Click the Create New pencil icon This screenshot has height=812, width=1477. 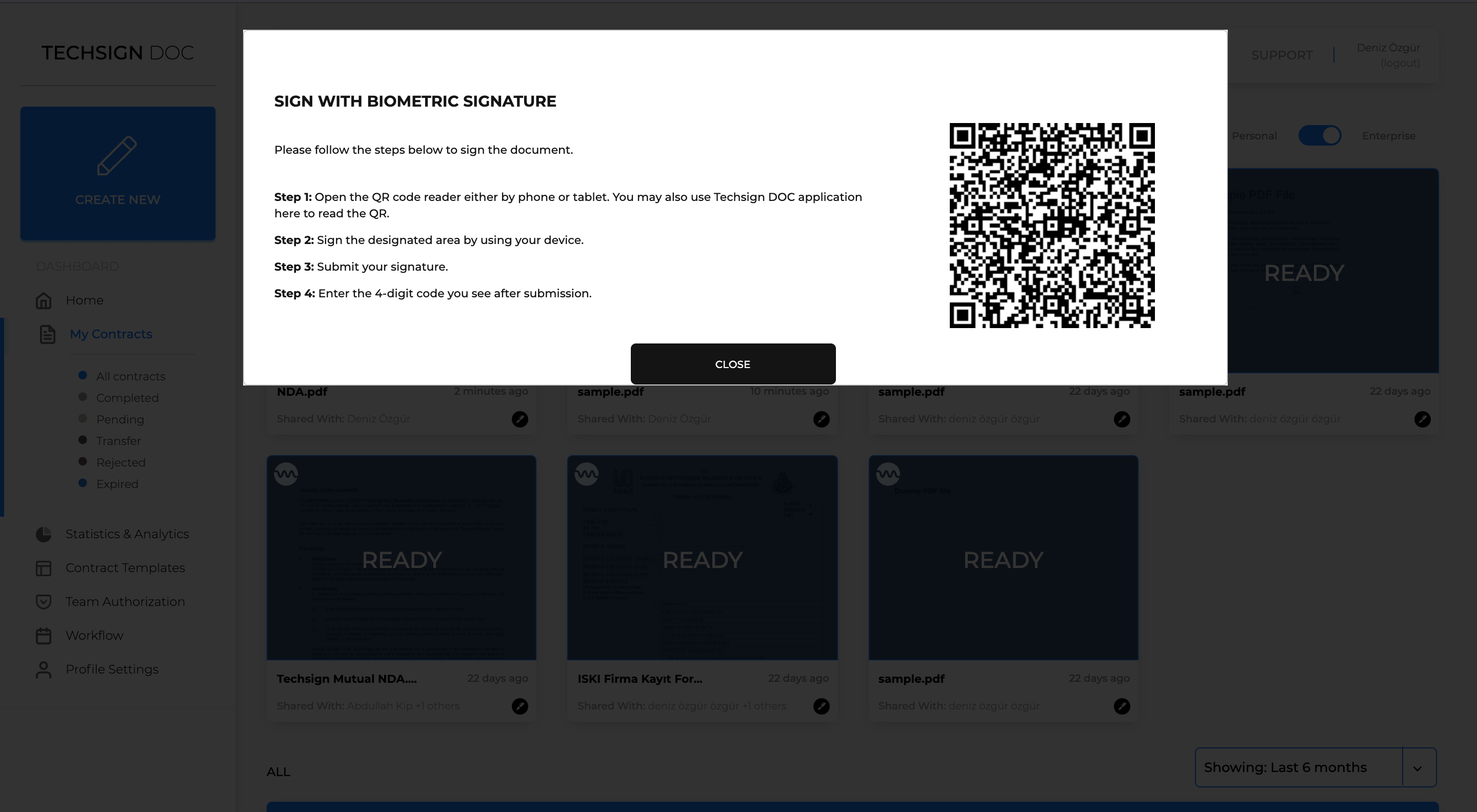(x=117, y=155)
